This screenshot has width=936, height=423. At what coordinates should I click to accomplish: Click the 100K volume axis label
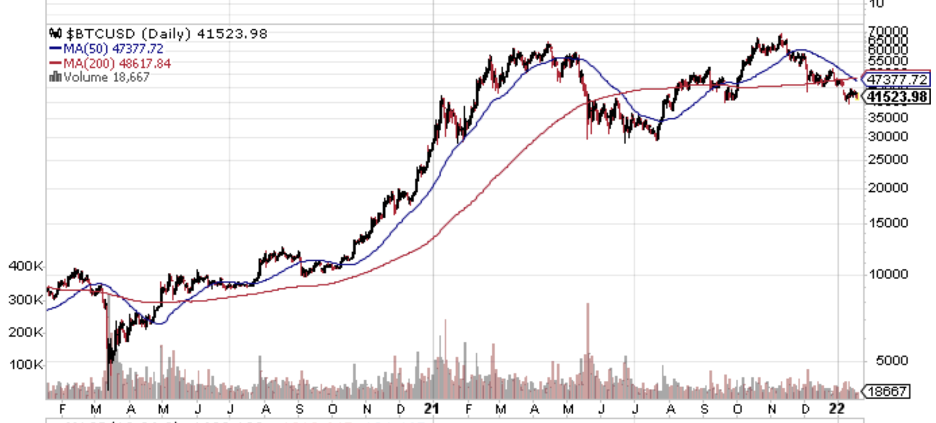coord(25,364)
